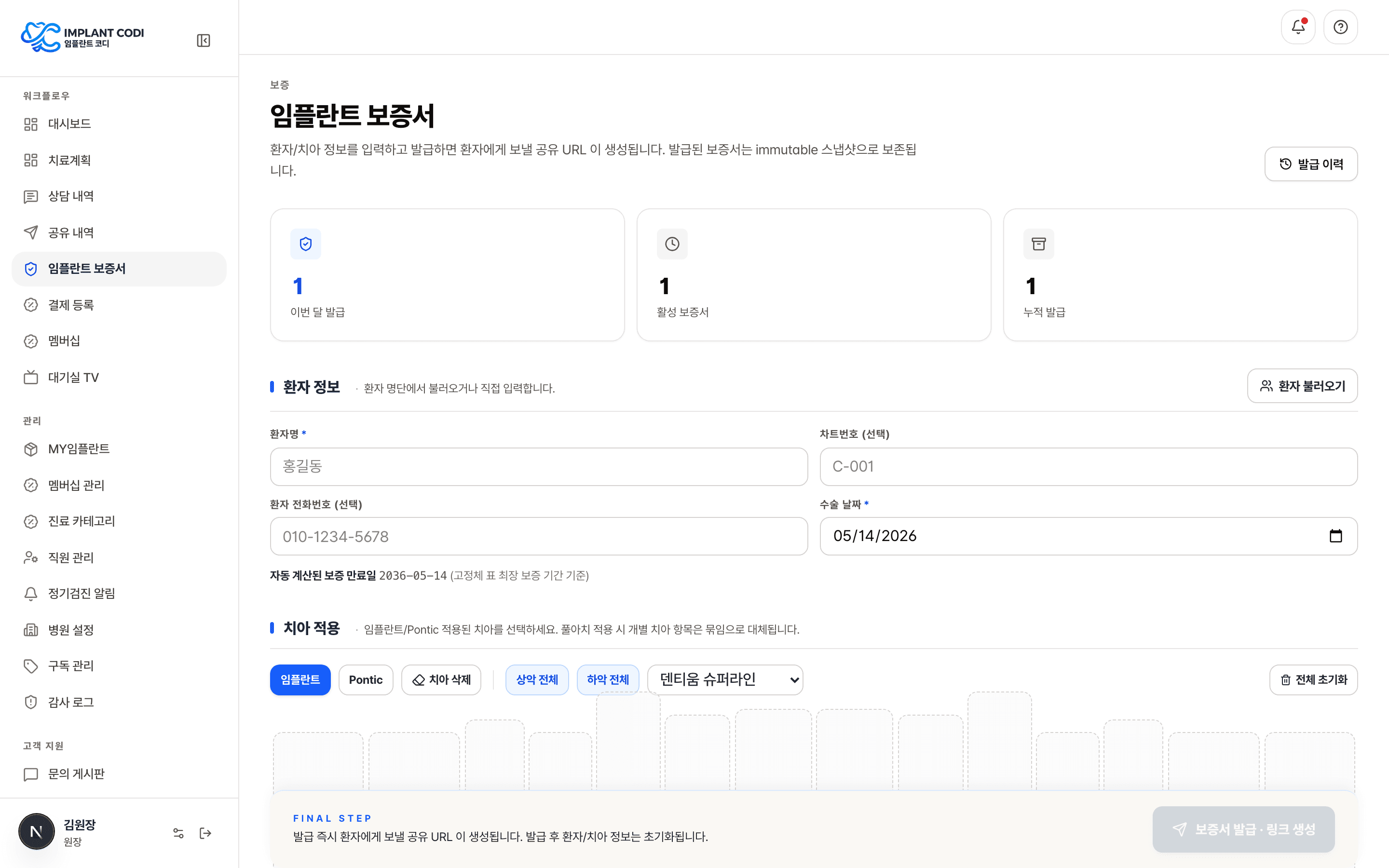Viewport: 1389px width, 868px height.
Task: Click the 구독 관리 tag icon
Action: coord(31,666)
